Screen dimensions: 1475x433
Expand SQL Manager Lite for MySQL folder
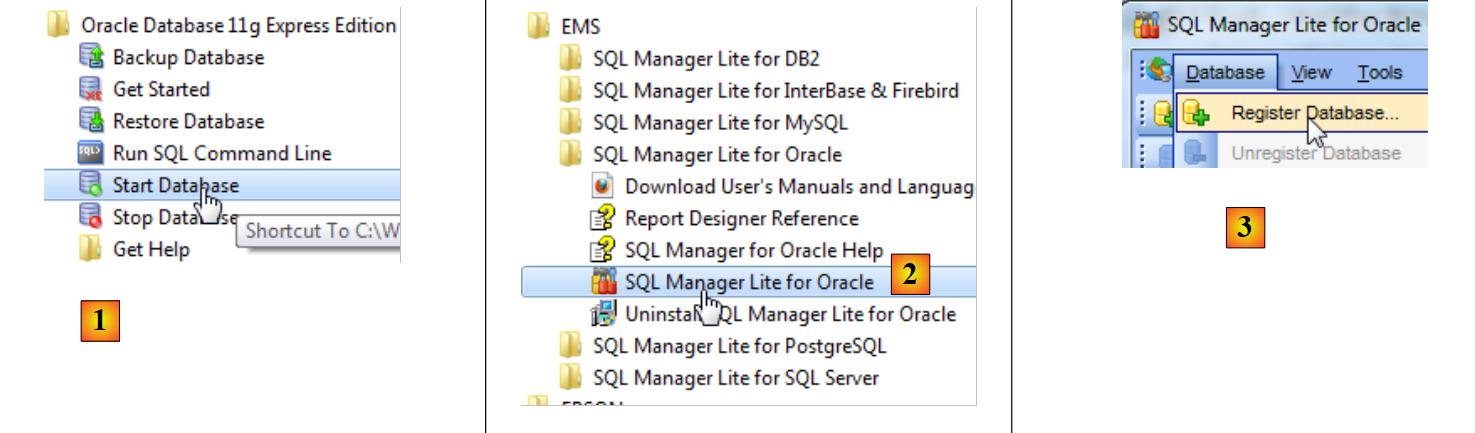pos(571,123)
